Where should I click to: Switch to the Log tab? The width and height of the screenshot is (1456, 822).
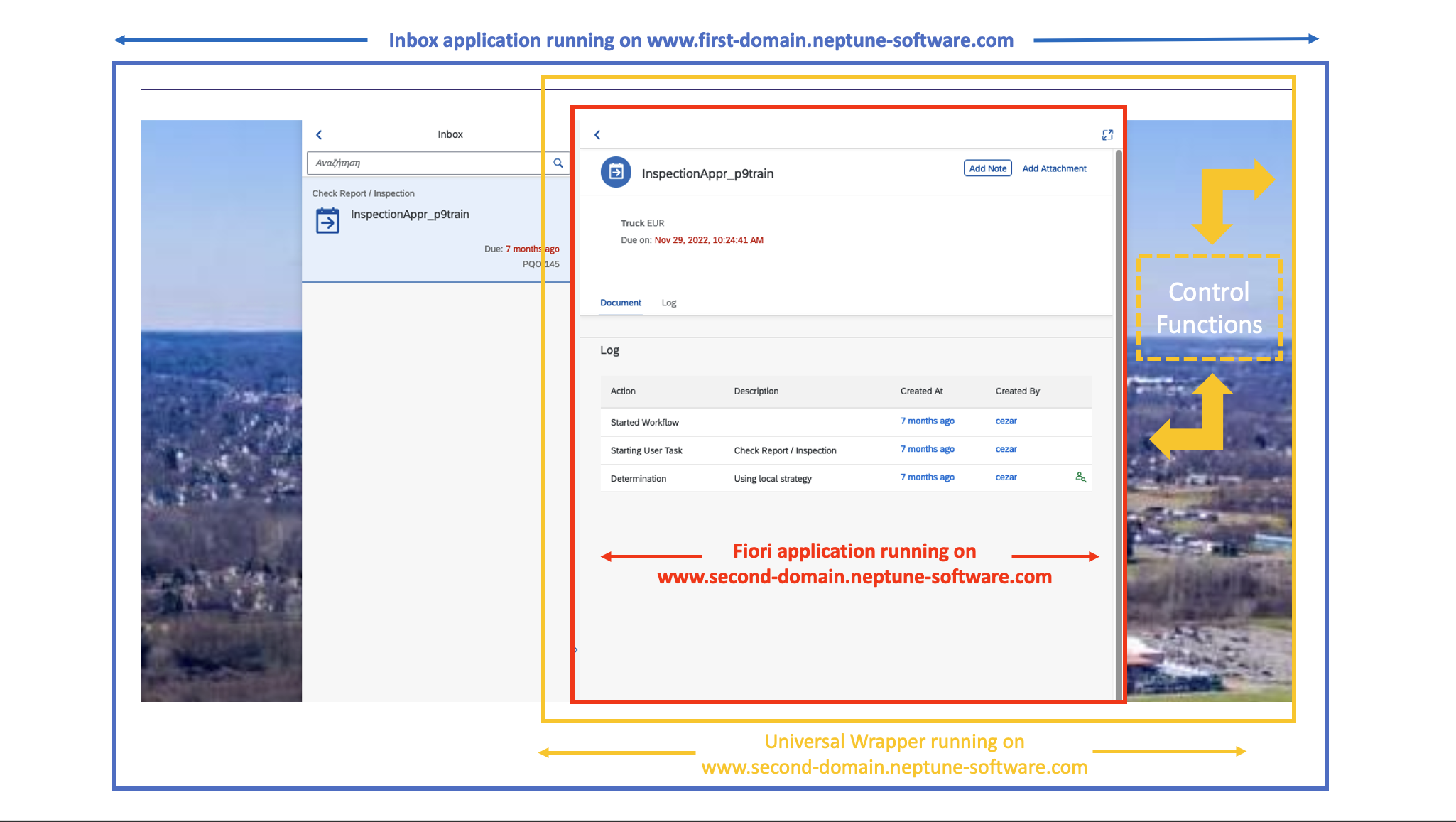coord(668,303)
